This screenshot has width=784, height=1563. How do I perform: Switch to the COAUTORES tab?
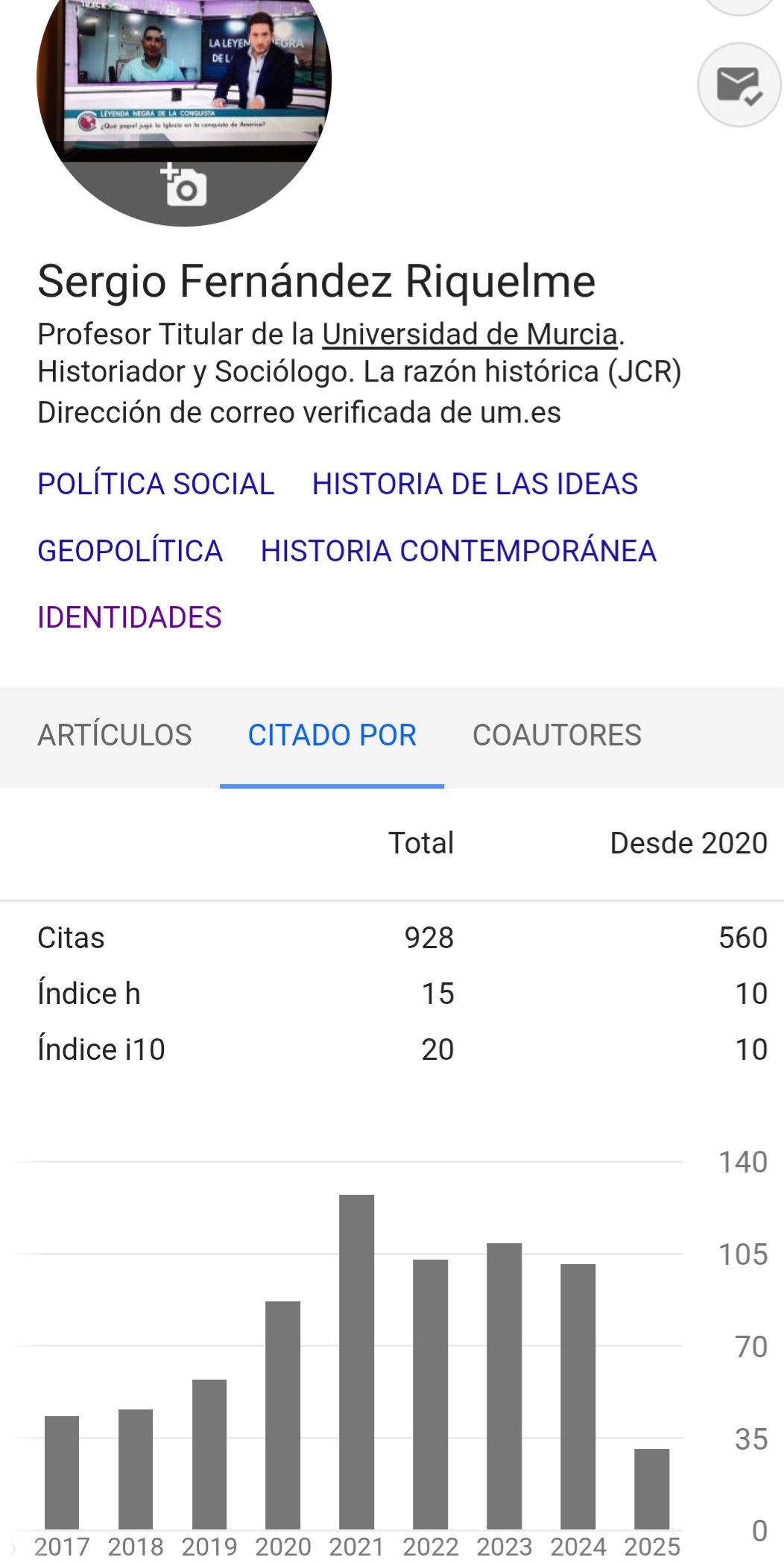point(557,735)
